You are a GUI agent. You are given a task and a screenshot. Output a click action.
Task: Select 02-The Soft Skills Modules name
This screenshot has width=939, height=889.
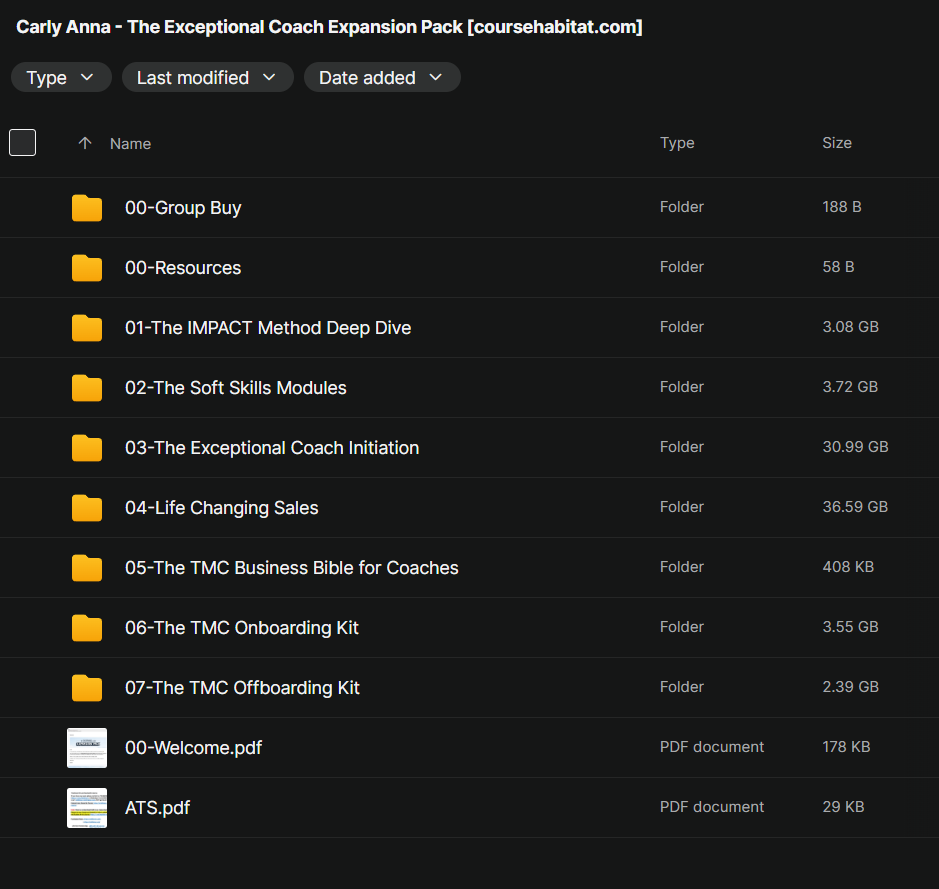[235, 387]
